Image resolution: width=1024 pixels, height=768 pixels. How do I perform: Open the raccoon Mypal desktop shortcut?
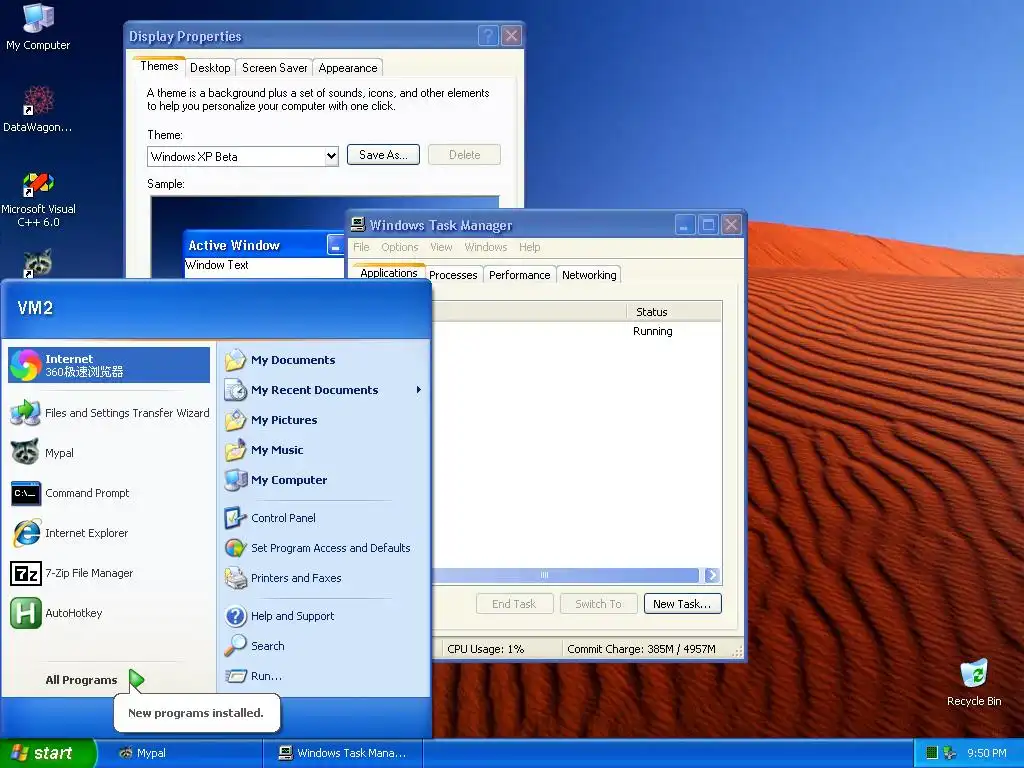[38, 263]
